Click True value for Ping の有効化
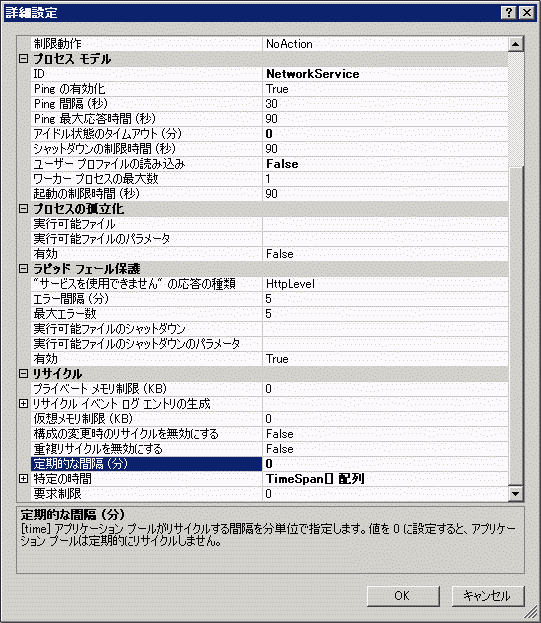 coord(385,89)
